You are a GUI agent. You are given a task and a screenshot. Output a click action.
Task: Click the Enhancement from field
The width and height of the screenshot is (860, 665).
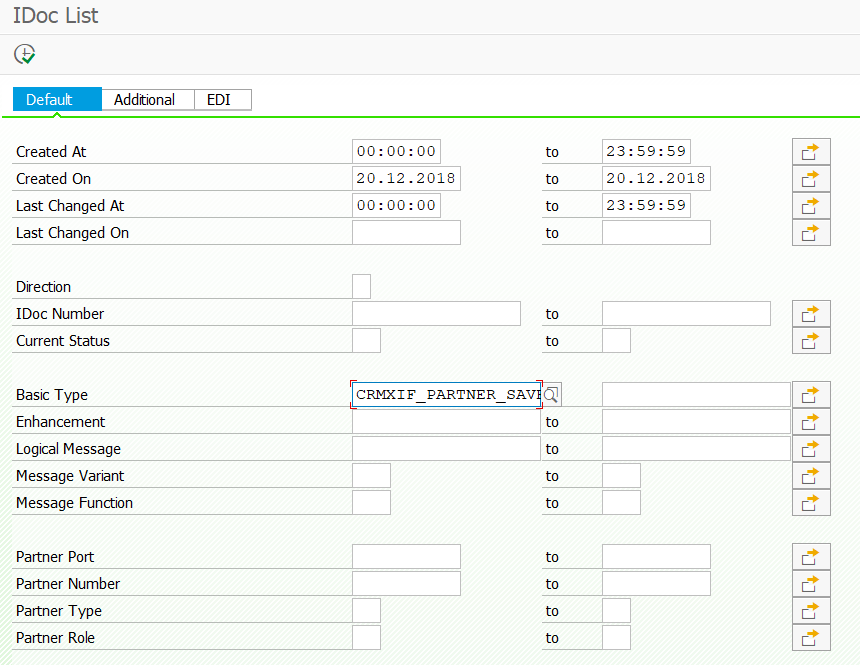coord(445,422)
